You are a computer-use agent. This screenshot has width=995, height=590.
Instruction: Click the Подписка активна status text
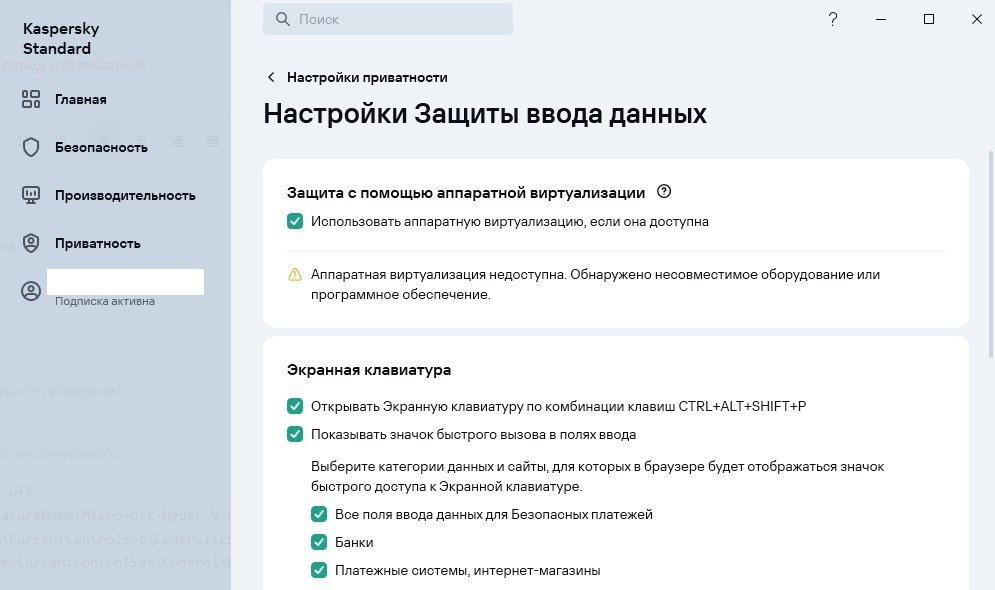(105, 301)
